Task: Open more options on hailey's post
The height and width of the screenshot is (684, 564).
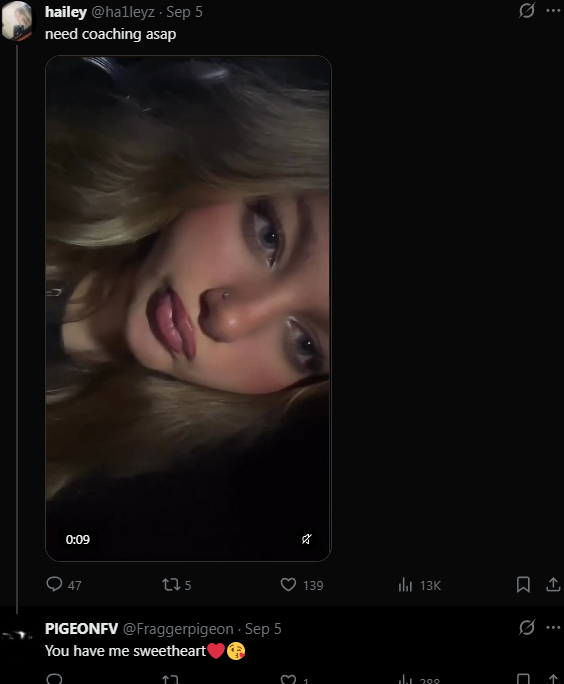Action: pyautogui.click(x=553, y=10)
